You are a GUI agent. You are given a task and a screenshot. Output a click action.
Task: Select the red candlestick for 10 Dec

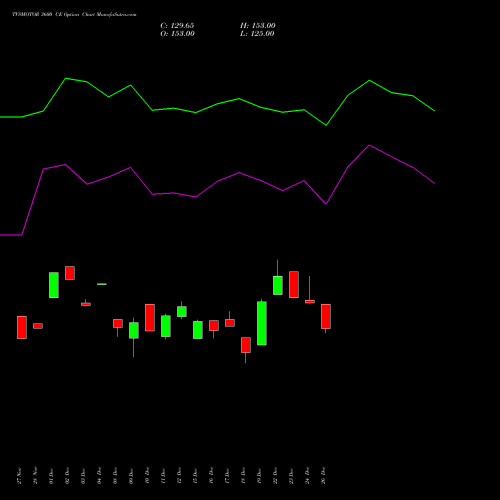(150, 318)
